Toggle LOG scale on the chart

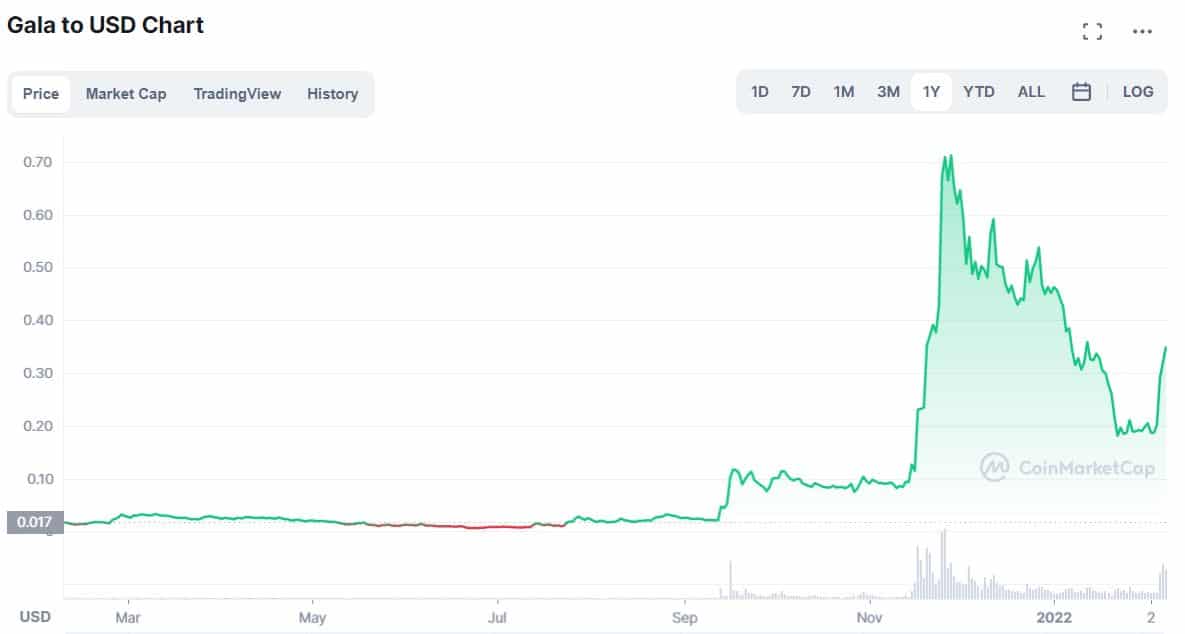[1137, 92]
